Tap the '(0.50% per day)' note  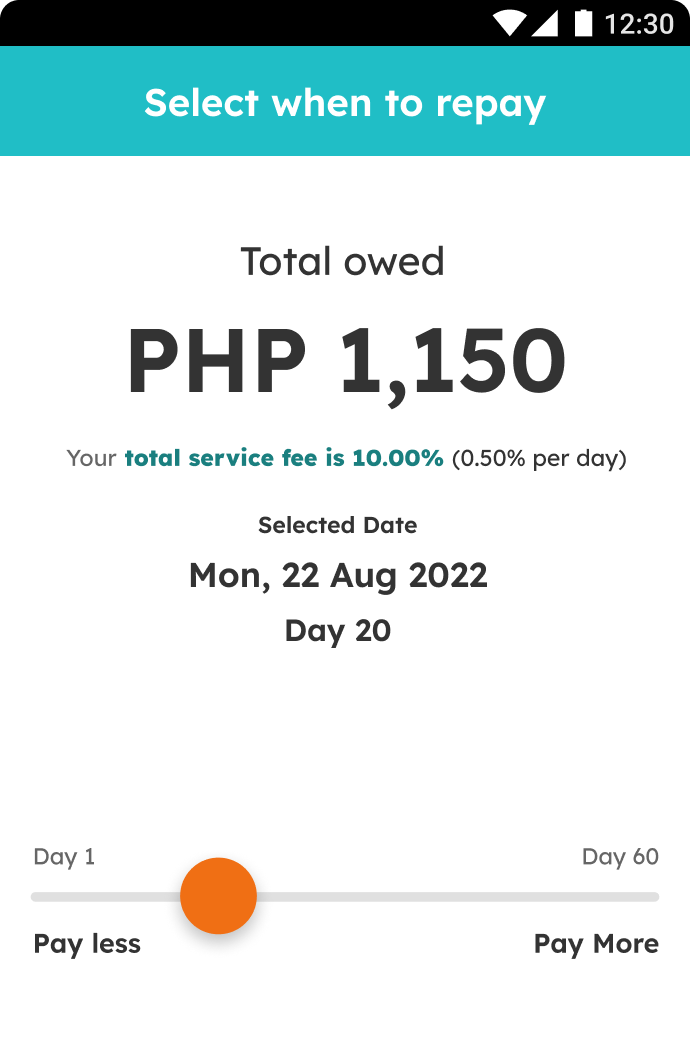pos(539,459)
